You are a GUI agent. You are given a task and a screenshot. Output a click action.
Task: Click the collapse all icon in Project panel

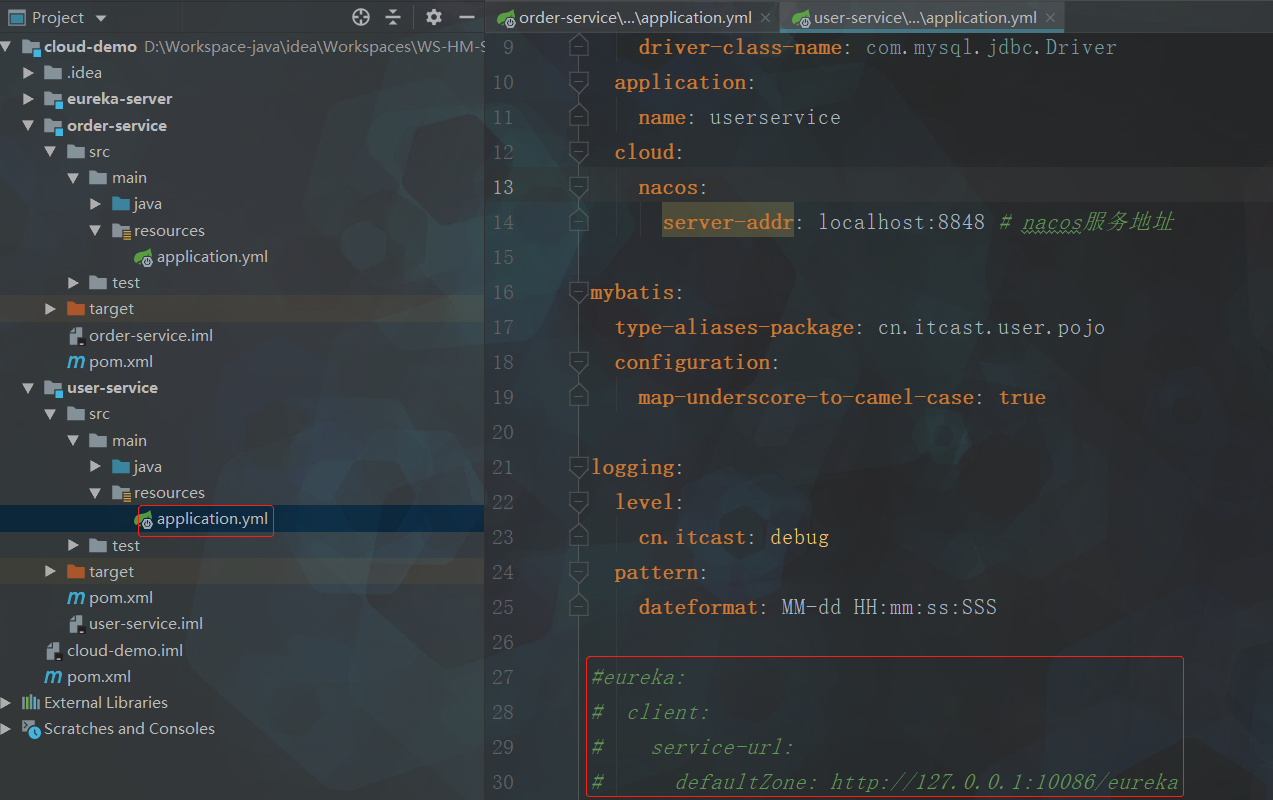pyautogui.click(x=393, y=17)
